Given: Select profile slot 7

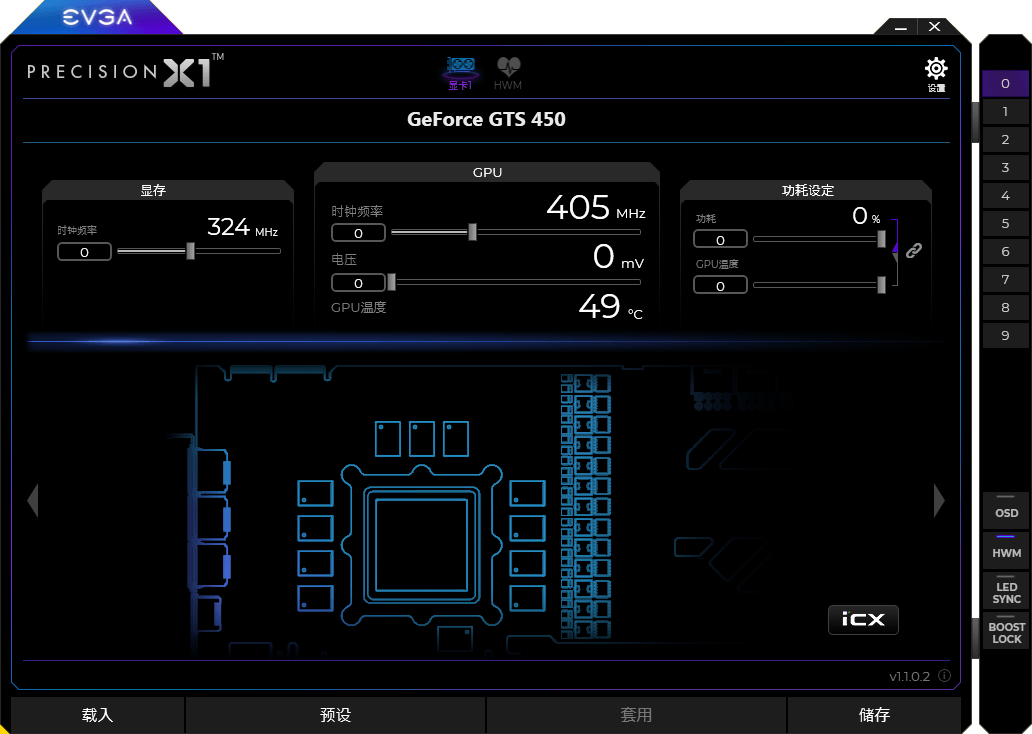Looking at the screenshot, I should pos(1005,279).
